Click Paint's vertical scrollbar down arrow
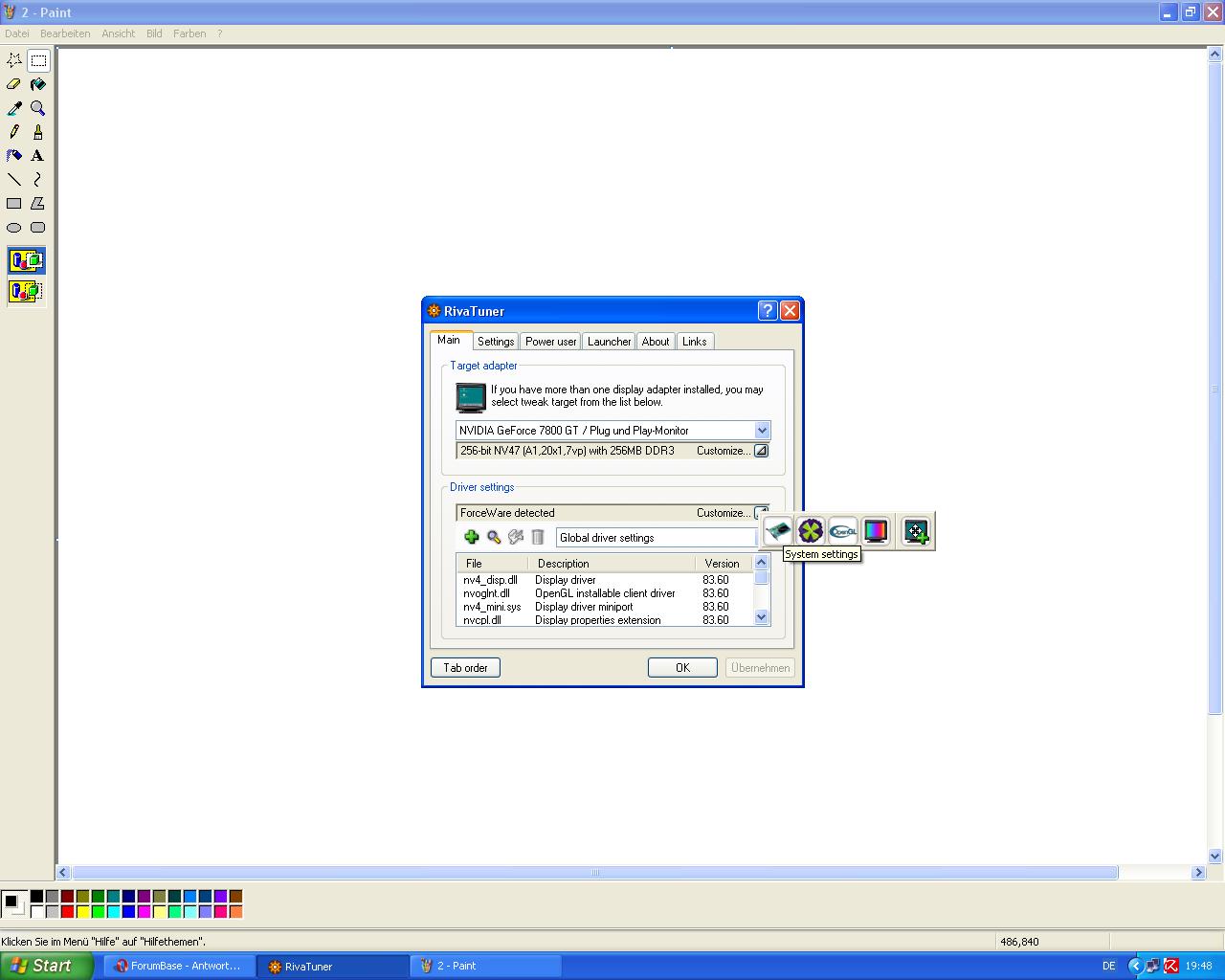The width and height of the screenshot is (1225, 980). tap(1215, 857)
